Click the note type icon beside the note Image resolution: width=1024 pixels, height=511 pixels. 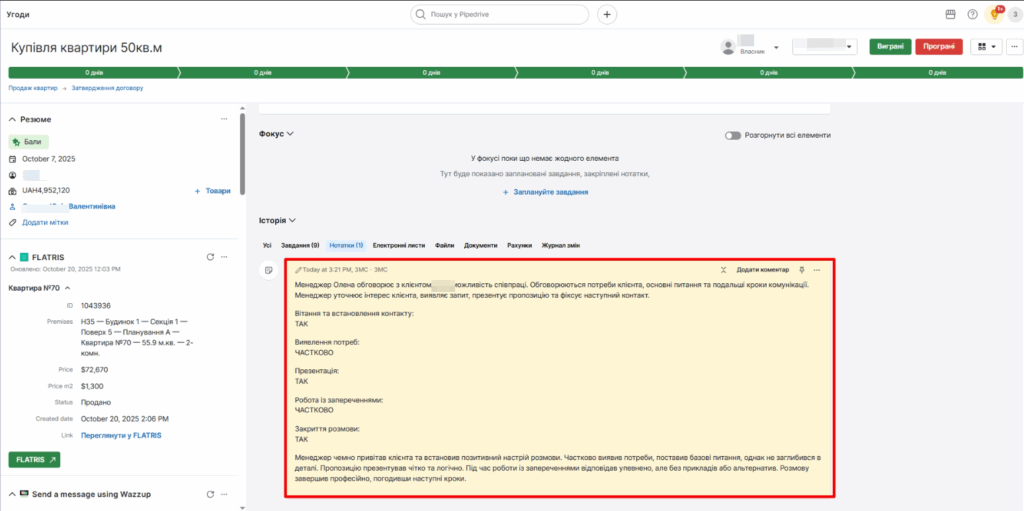click(268, 270)
